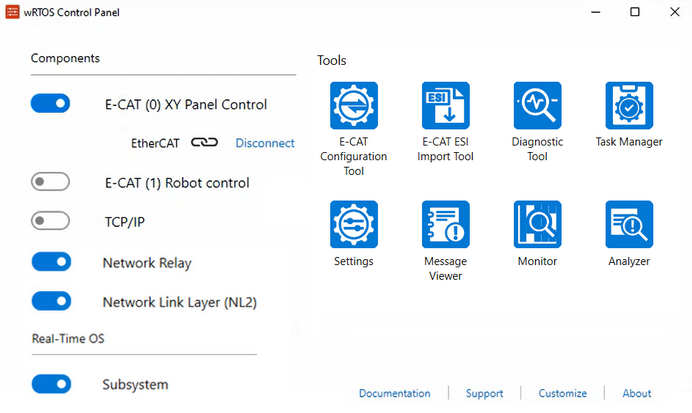Viewport: 692px width, 413px height.
Task: Enable E-CAT (1) Robot control toggle
Action: pyautogui.click(x=51, y=182)
